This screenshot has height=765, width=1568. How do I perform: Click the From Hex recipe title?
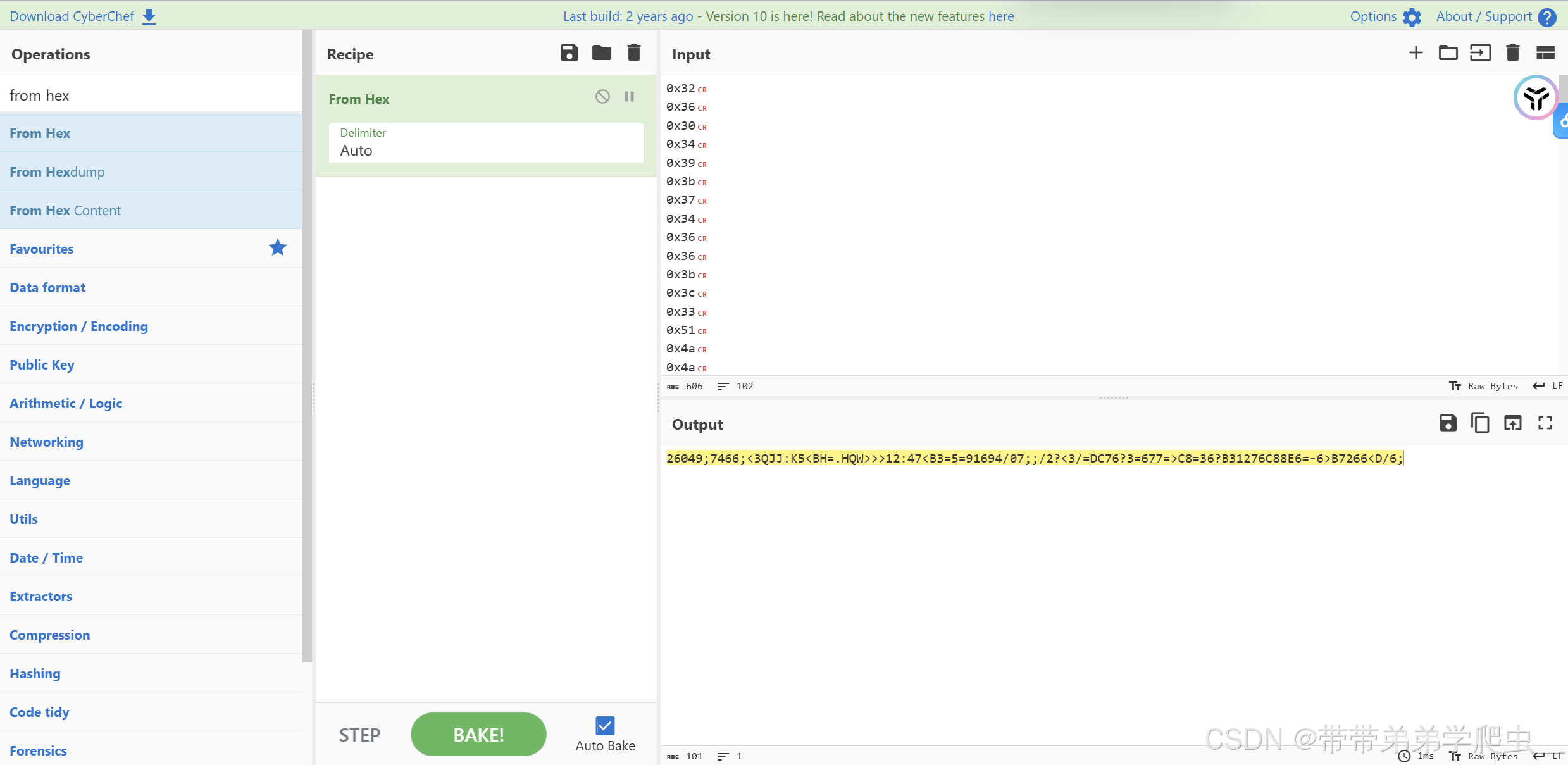(x=359, y=99)
